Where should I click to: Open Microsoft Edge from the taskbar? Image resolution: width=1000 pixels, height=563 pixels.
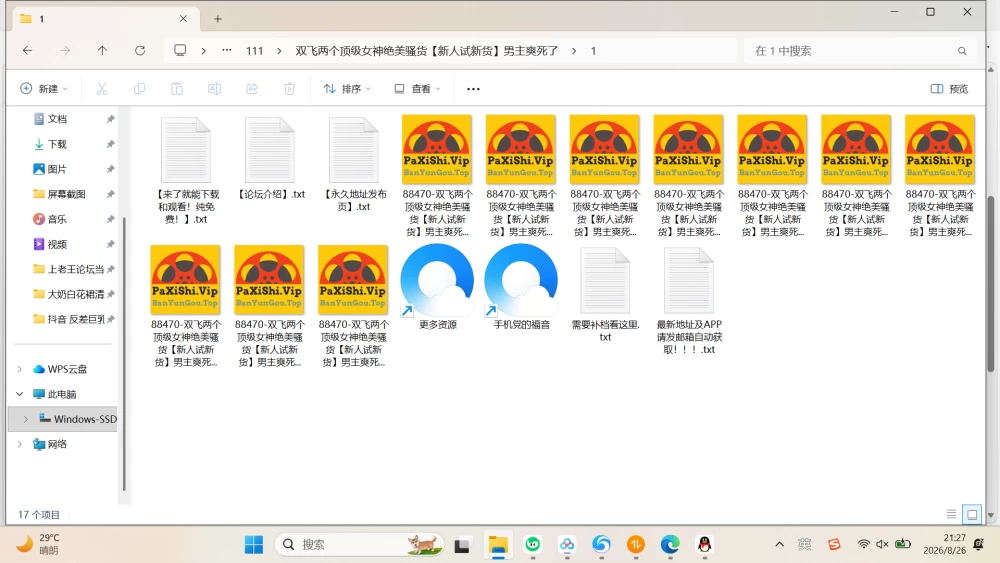click(x=670, y=545)
